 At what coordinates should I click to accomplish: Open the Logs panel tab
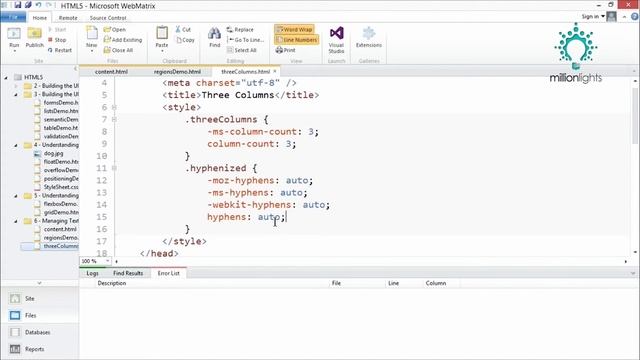(92, 273)
